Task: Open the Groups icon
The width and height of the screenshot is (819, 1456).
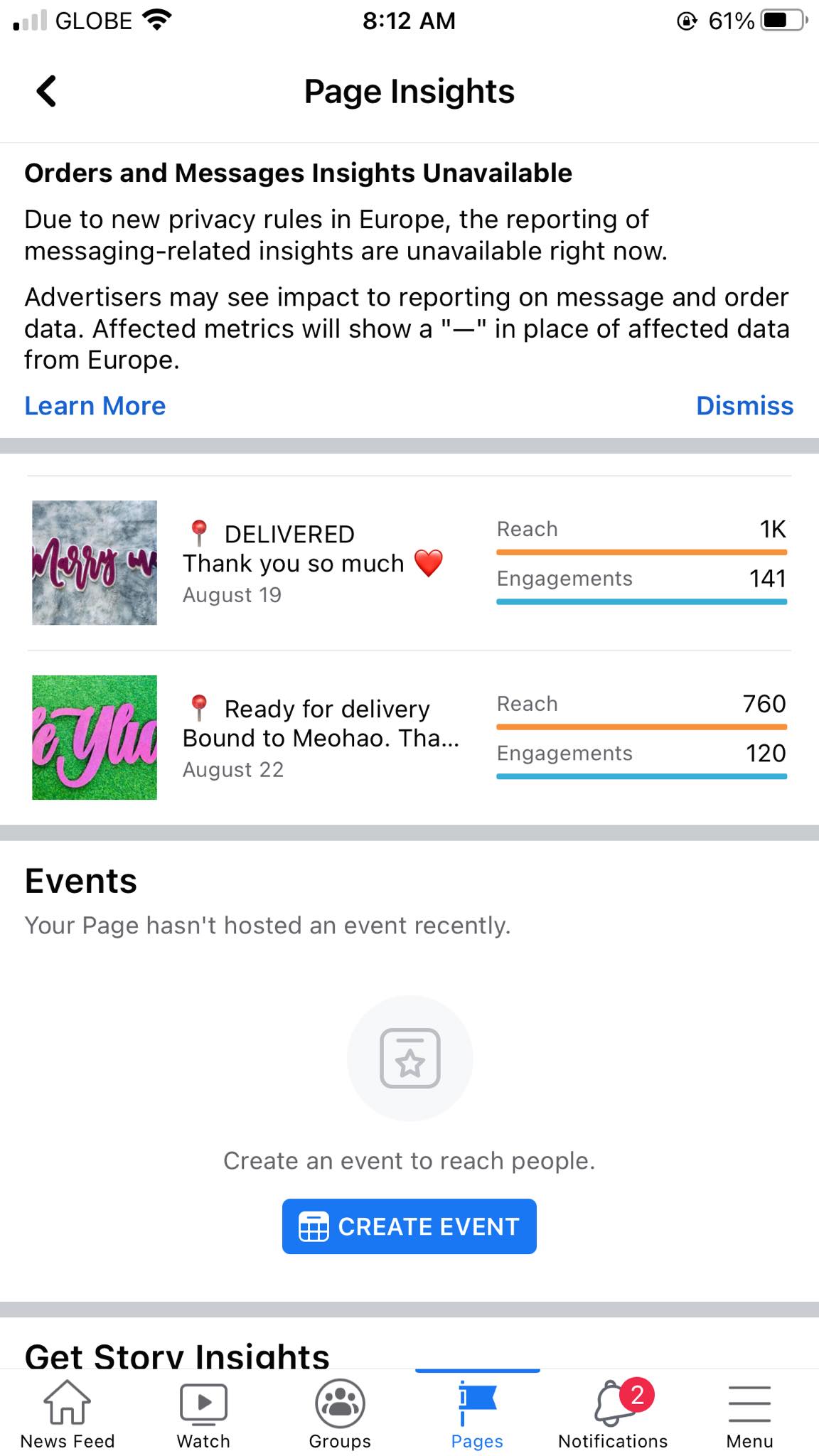Action: coord(340,1402)
